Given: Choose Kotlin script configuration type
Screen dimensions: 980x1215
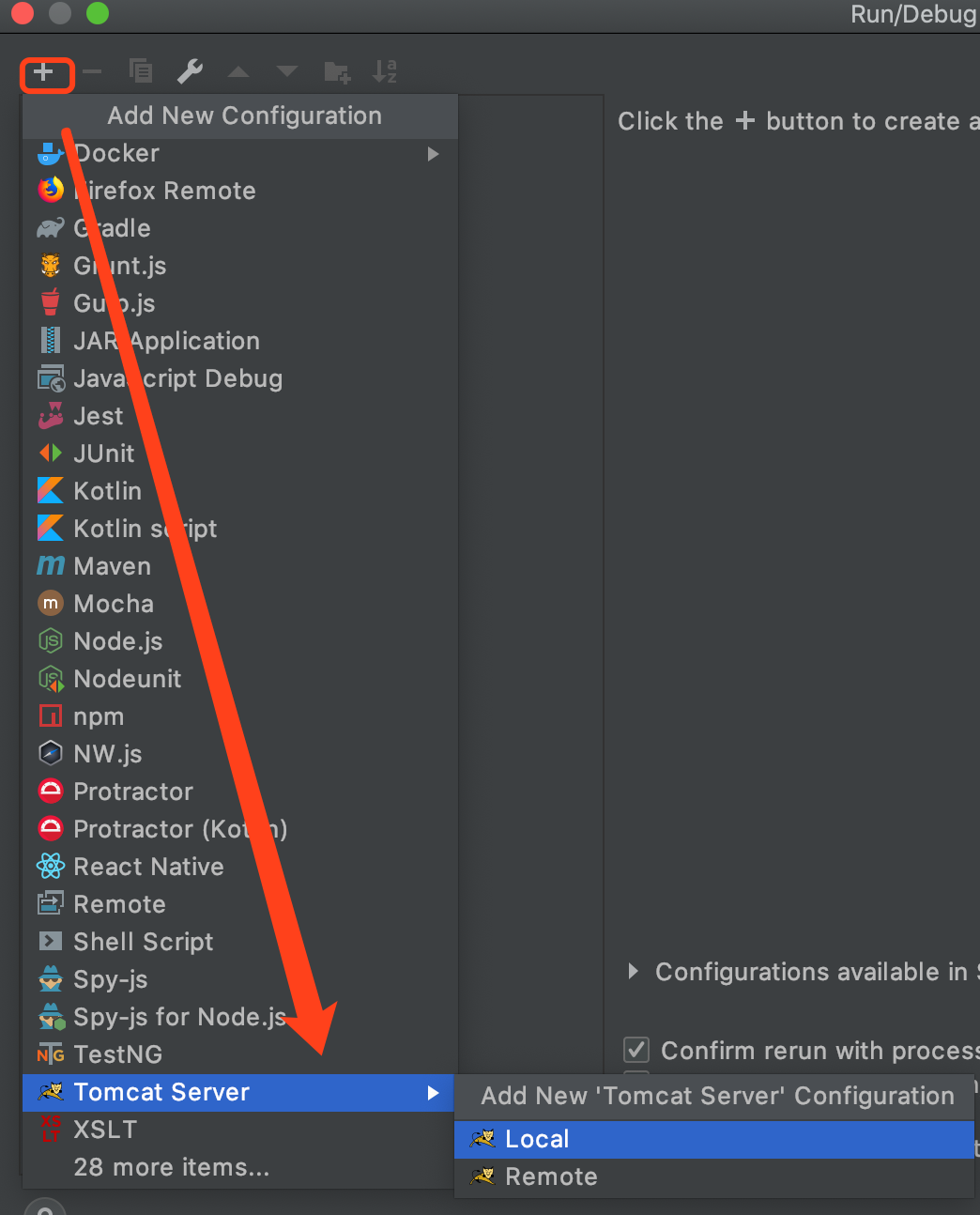Looking at the screenshot, I should click(x=240, y=529).
